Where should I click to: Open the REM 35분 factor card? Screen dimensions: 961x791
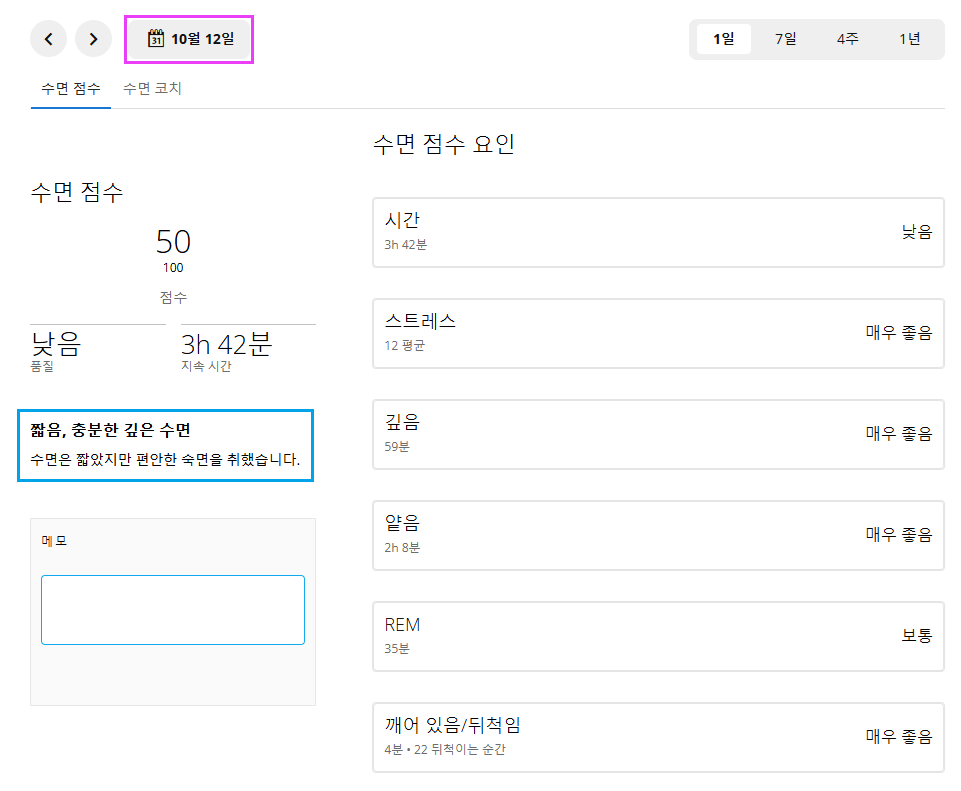pyautogui.click(x=658, y=636)
